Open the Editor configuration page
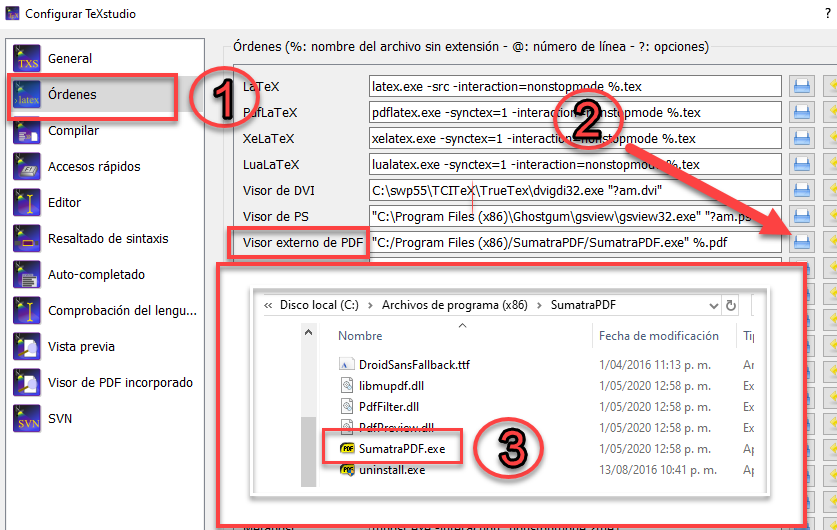The width and height of the screenshot is (837, 530). point(64,203)
